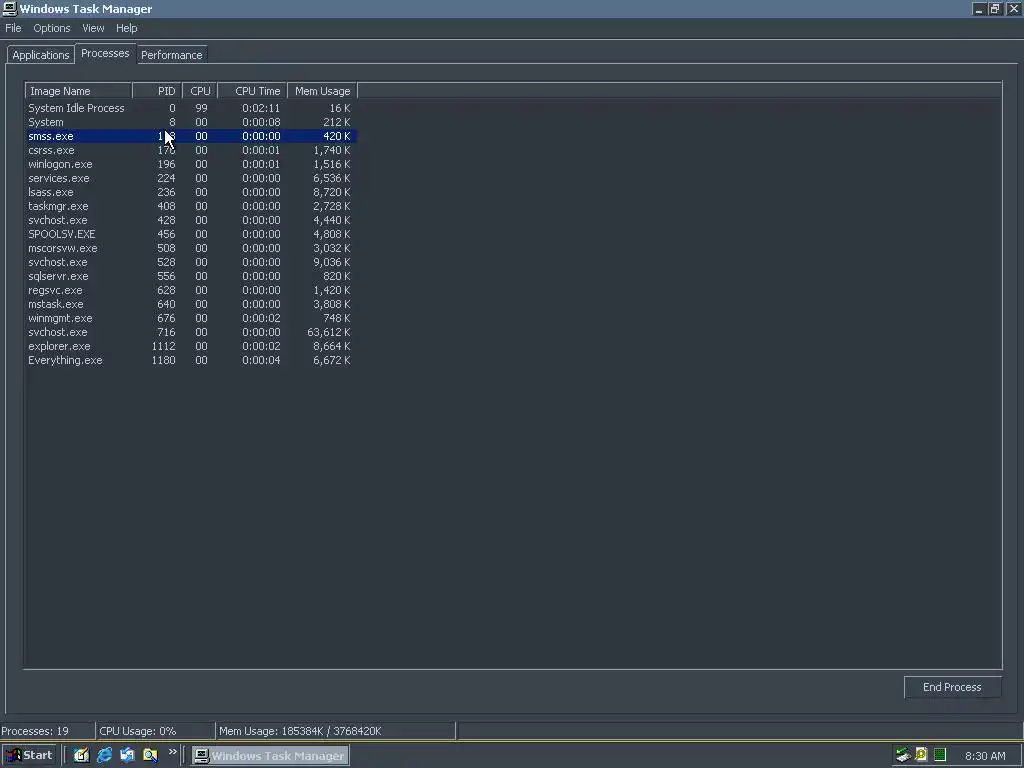
Task: Click the 0:00:04 CPU time for Everything.exe
Action: coord(261,360)
